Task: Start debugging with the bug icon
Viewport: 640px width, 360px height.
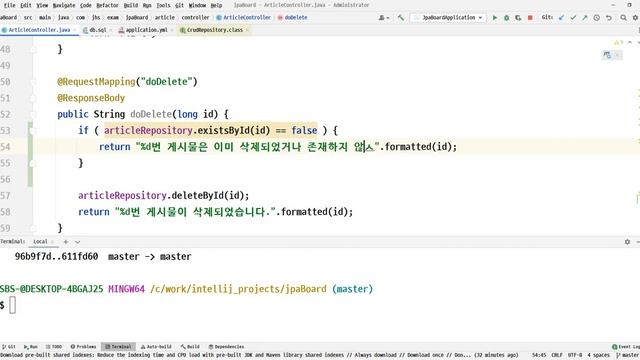Action: (507, 18)
